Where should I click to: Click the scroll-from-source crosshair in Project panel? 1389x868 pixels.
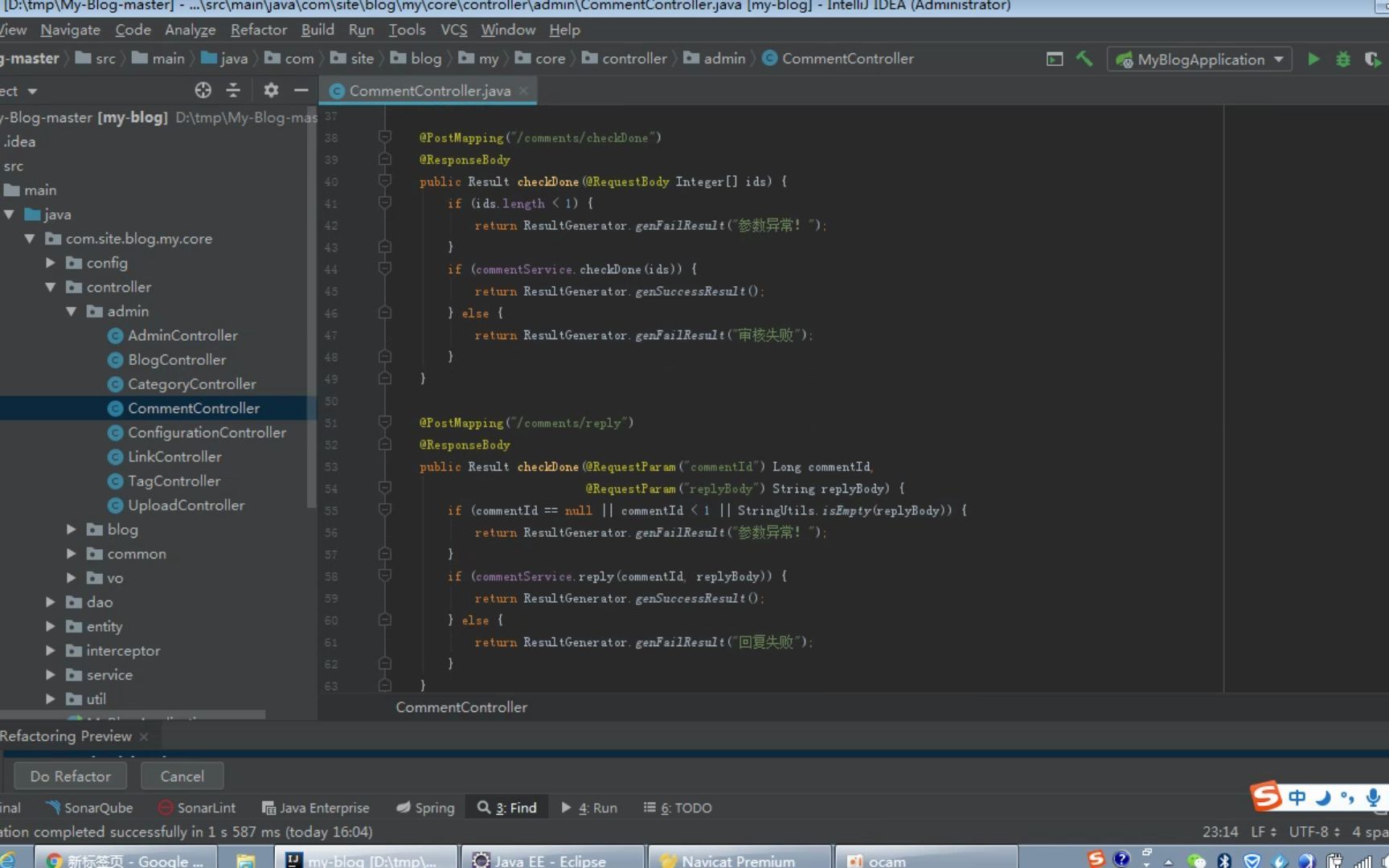203,90
